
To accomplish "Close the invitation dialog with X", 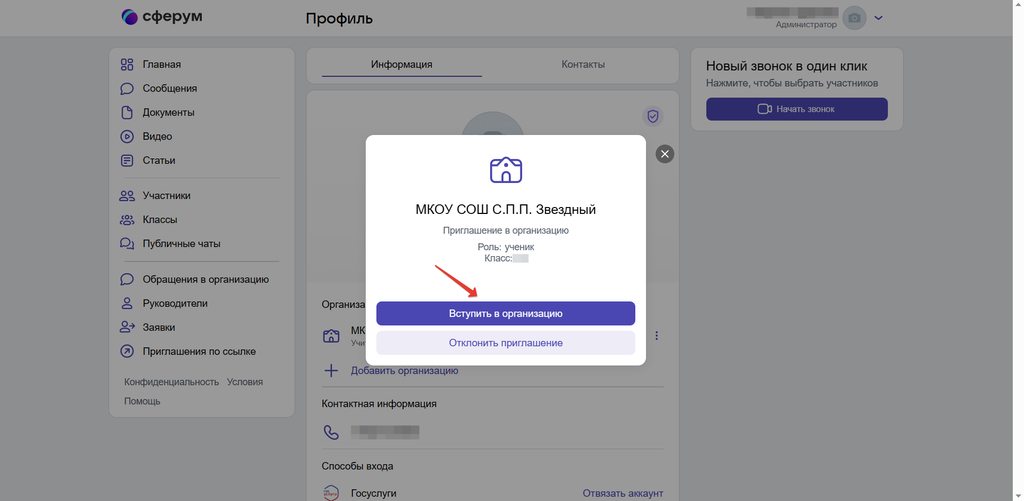I will pos(665,154).
